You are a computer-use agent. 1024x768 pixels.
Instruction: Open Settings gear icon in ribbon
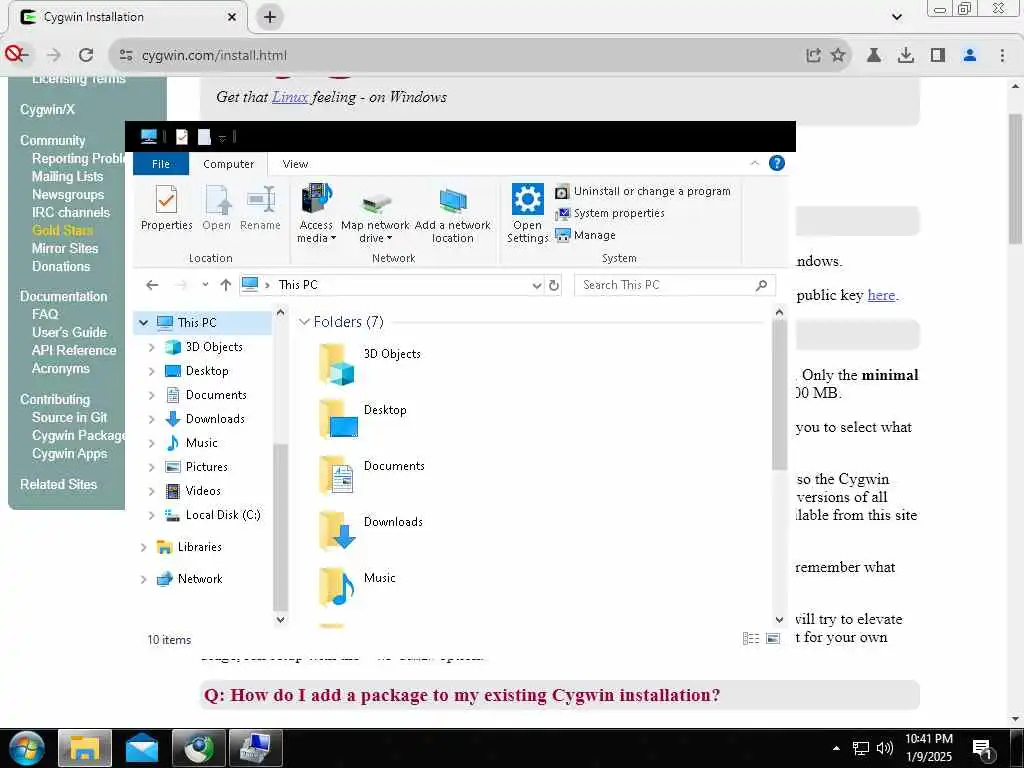click(528, 214)
